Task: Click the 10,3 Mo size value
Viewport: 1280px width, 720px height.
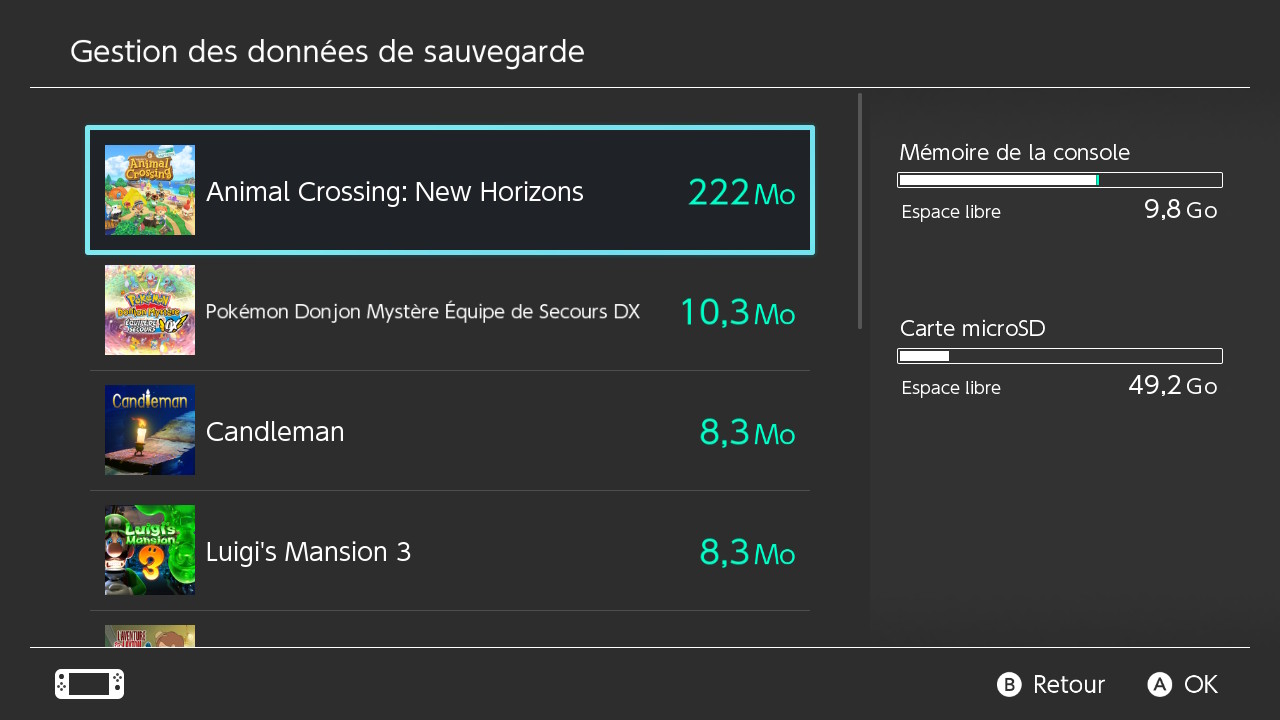Action: (737, 312)
